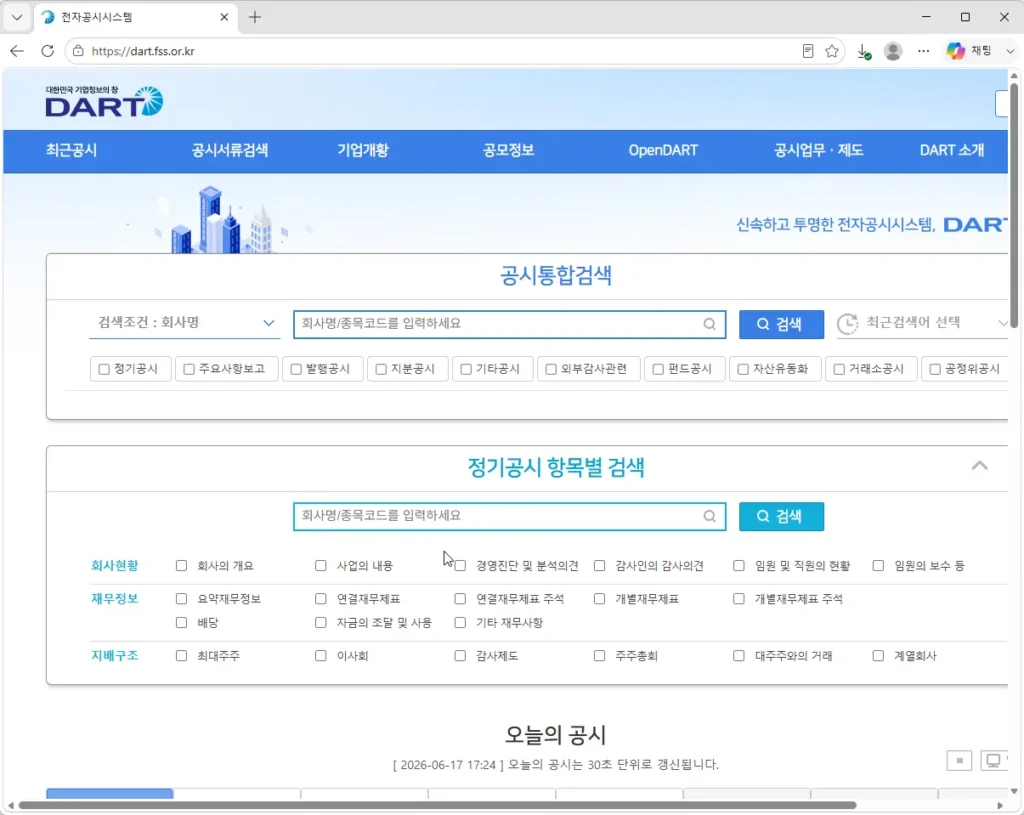Open the DART 소개 menu
This screenshot has width=1024, height=815.
click(952, 150)
